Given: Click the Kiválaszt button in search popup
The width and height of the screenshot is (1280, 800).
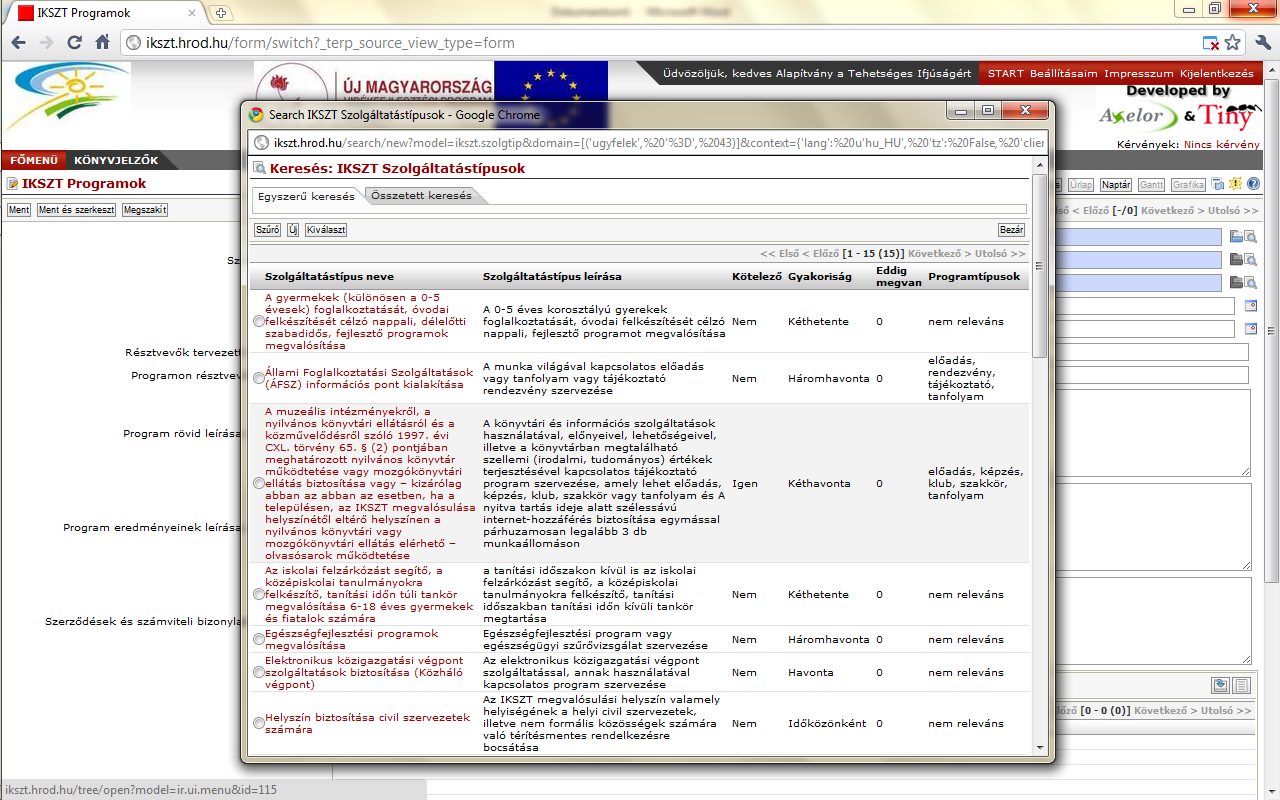Looking at the screenshot, I should point(326,230).
